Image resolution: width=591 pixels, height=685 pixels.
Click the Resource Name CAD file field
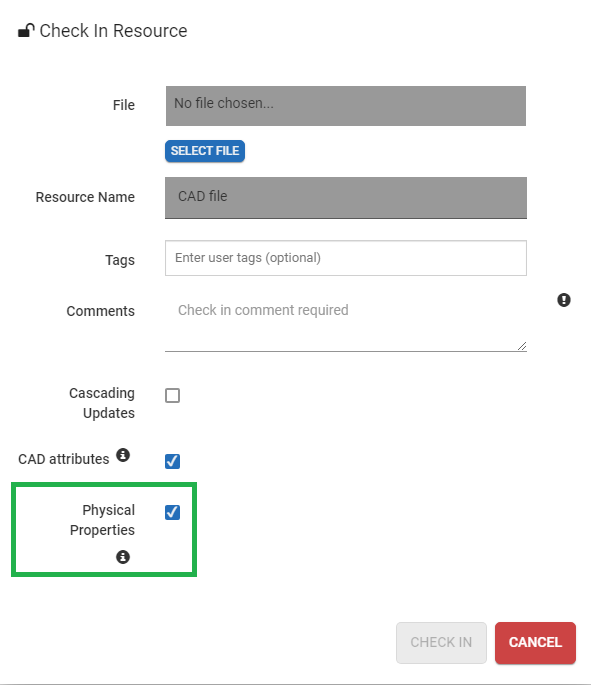coord(346,198)
